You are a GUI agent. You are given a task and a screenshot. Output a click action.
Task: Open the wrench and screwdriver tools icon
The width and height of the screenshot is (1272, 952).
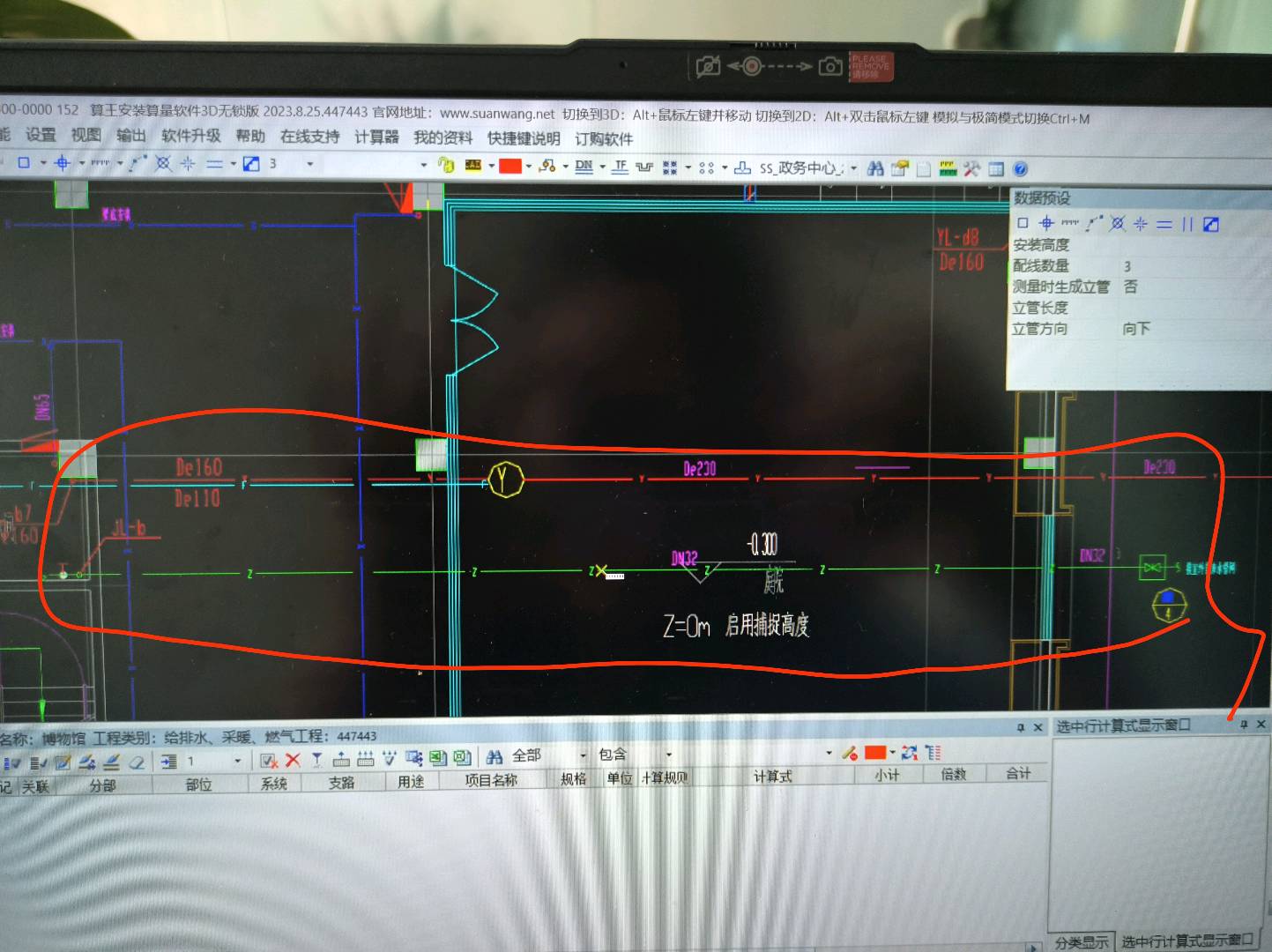tap(971, 168)
